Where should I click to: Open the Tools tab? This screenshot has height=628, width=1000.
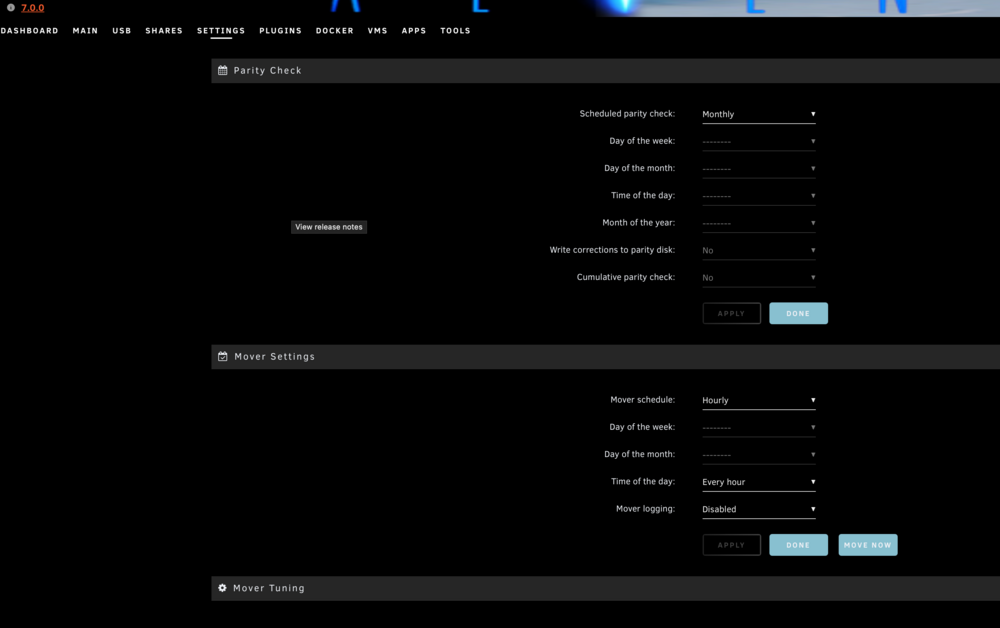coord(455,31)
